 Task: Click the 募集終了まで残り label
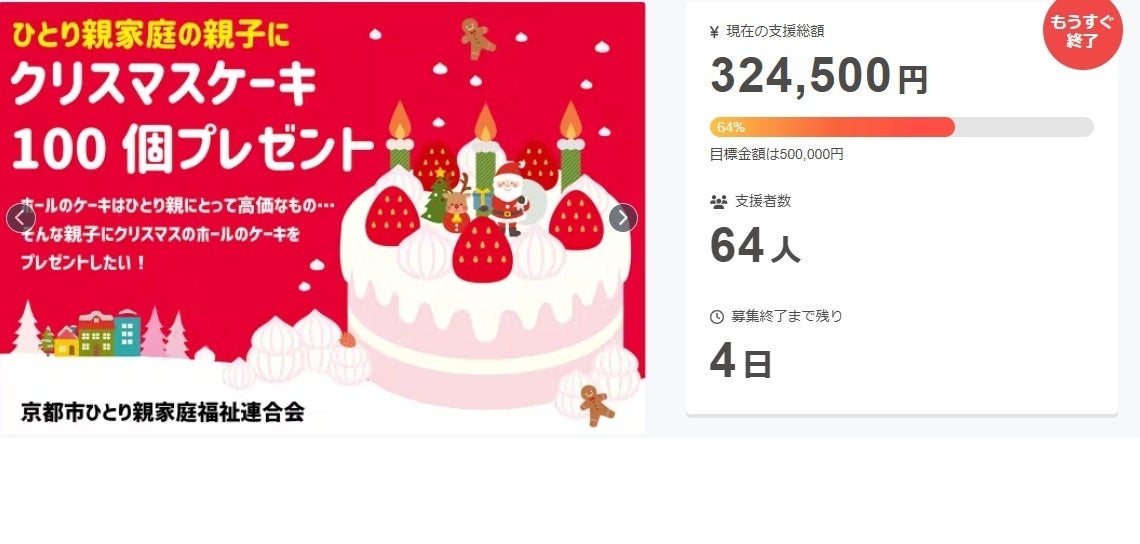click(787, 316)
